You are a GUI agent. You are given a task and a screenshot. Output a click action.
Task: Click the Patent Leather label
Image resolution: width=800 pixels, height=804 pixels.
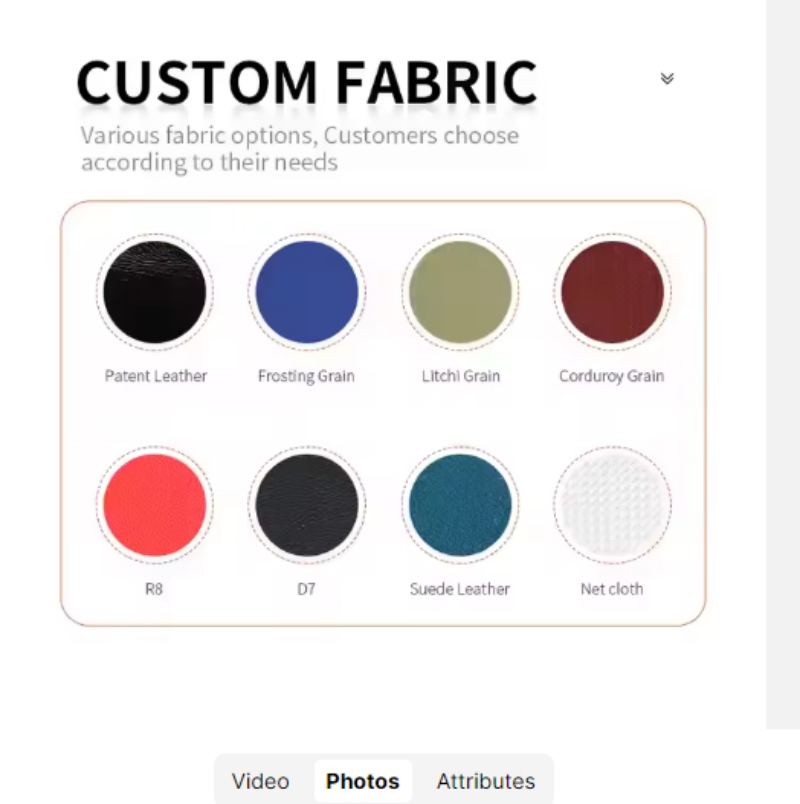155,376
